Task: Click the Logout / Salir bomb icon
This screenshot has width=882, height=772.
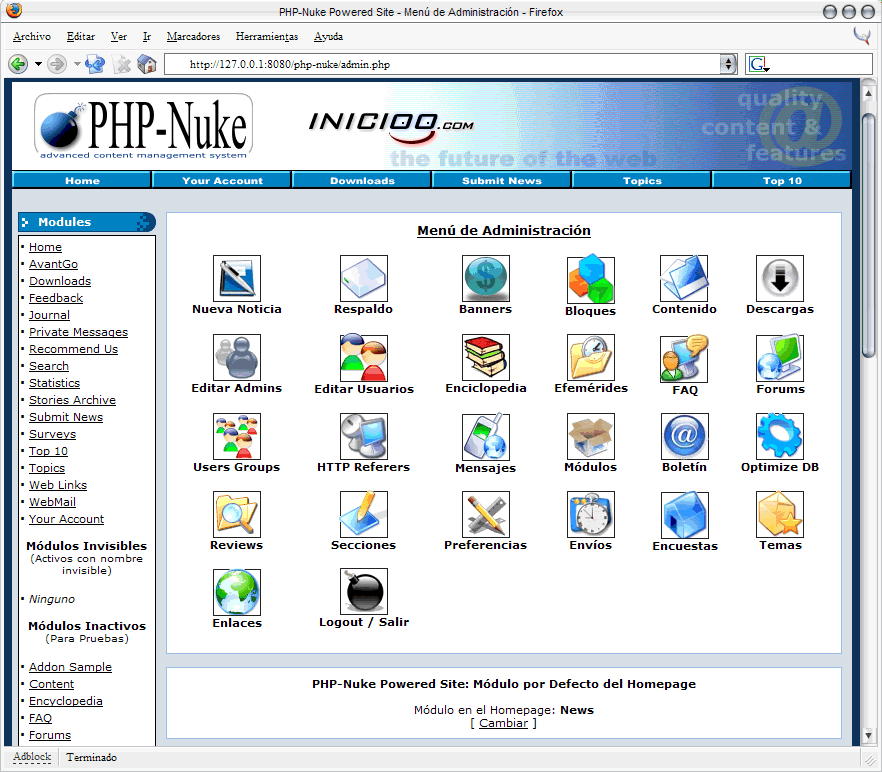Action: click(x=363, y=591)
